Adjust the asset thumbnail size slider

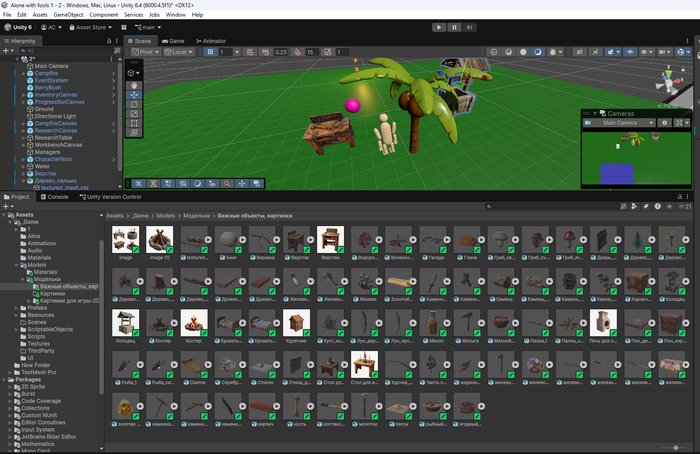[675, 447]
